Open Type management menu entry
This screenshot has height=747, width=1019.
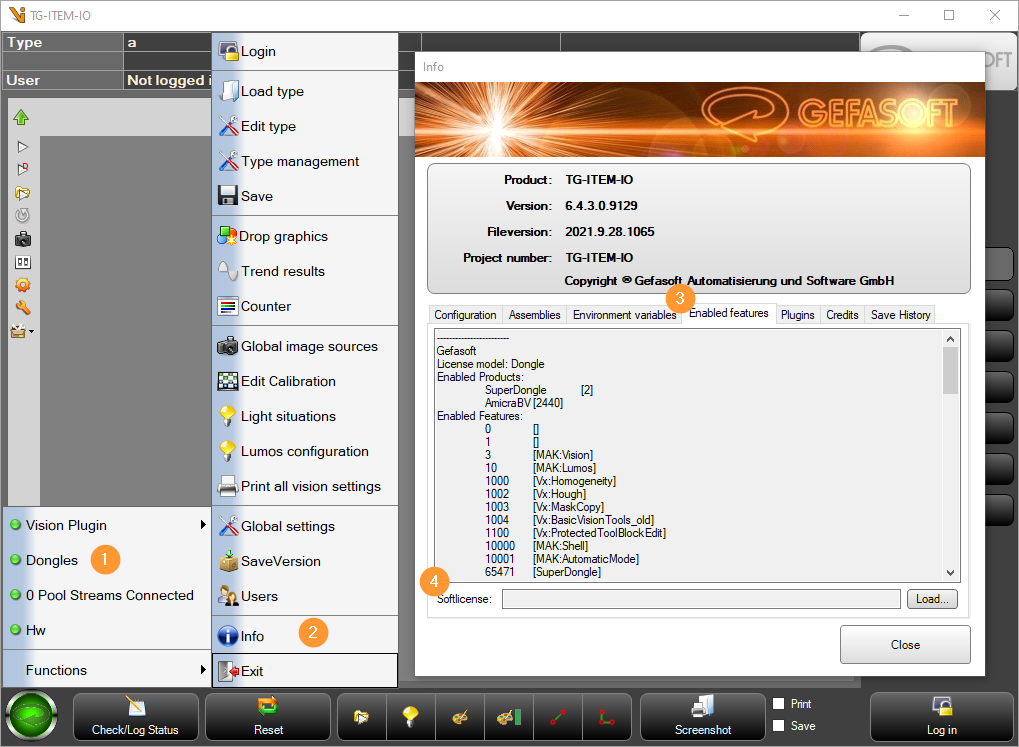(305, 161)
